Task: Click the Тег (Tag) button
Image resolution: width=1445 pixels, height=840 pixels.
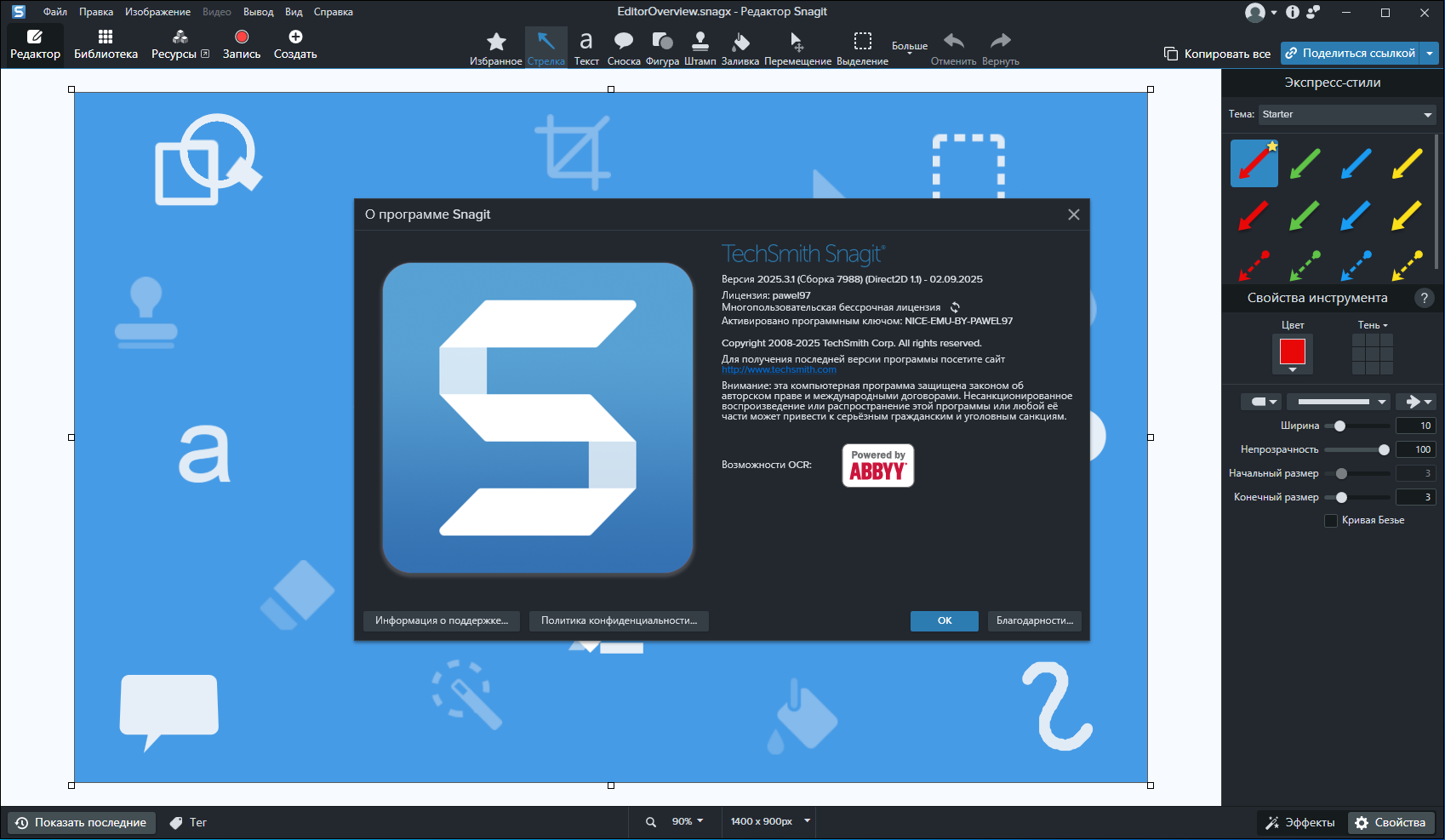Action: [x=188, y=822]
